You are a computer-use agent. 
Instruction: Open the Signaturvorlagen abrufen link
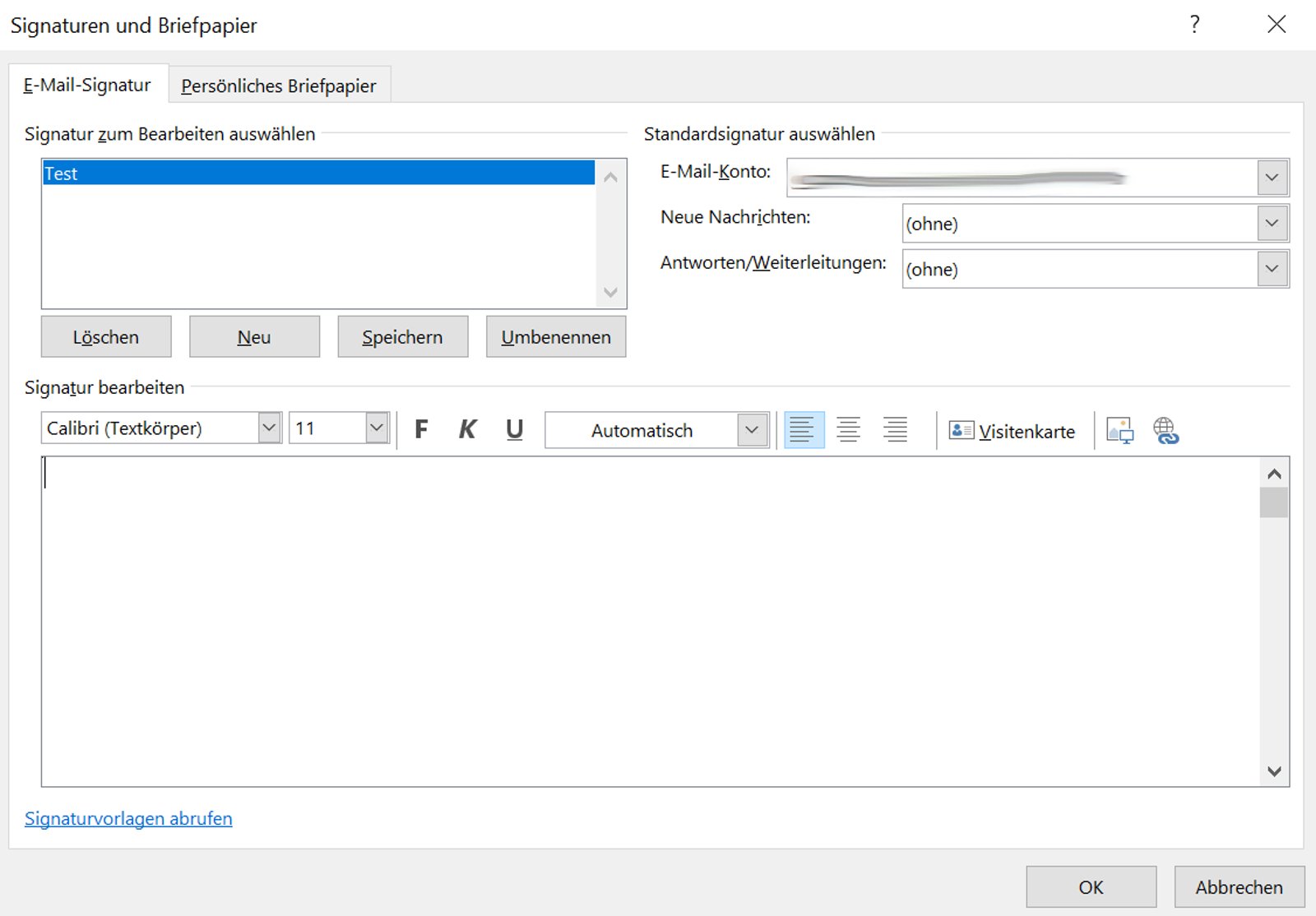pos(127,818)
